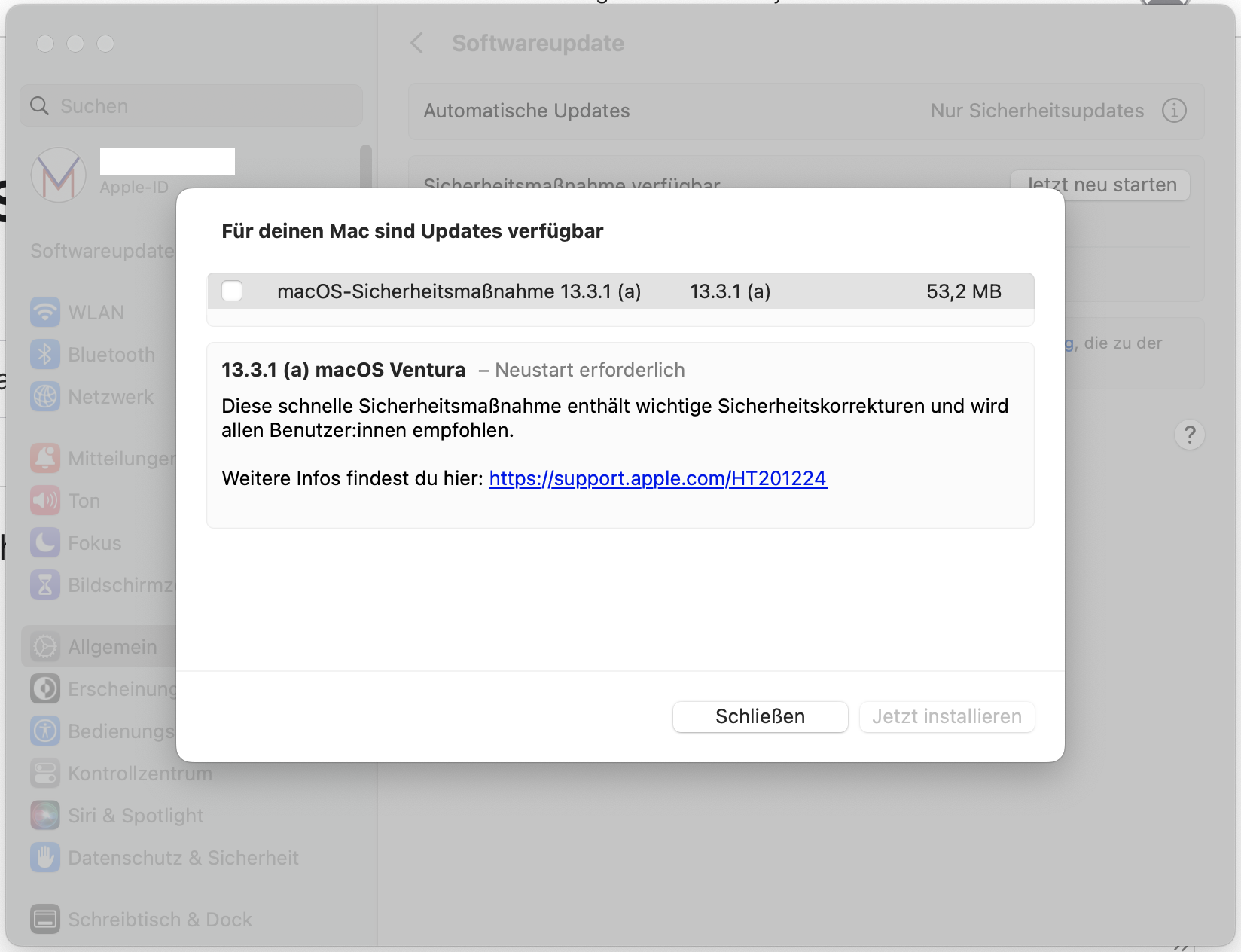Focus the Suchen search field

(x=191, y=105)
